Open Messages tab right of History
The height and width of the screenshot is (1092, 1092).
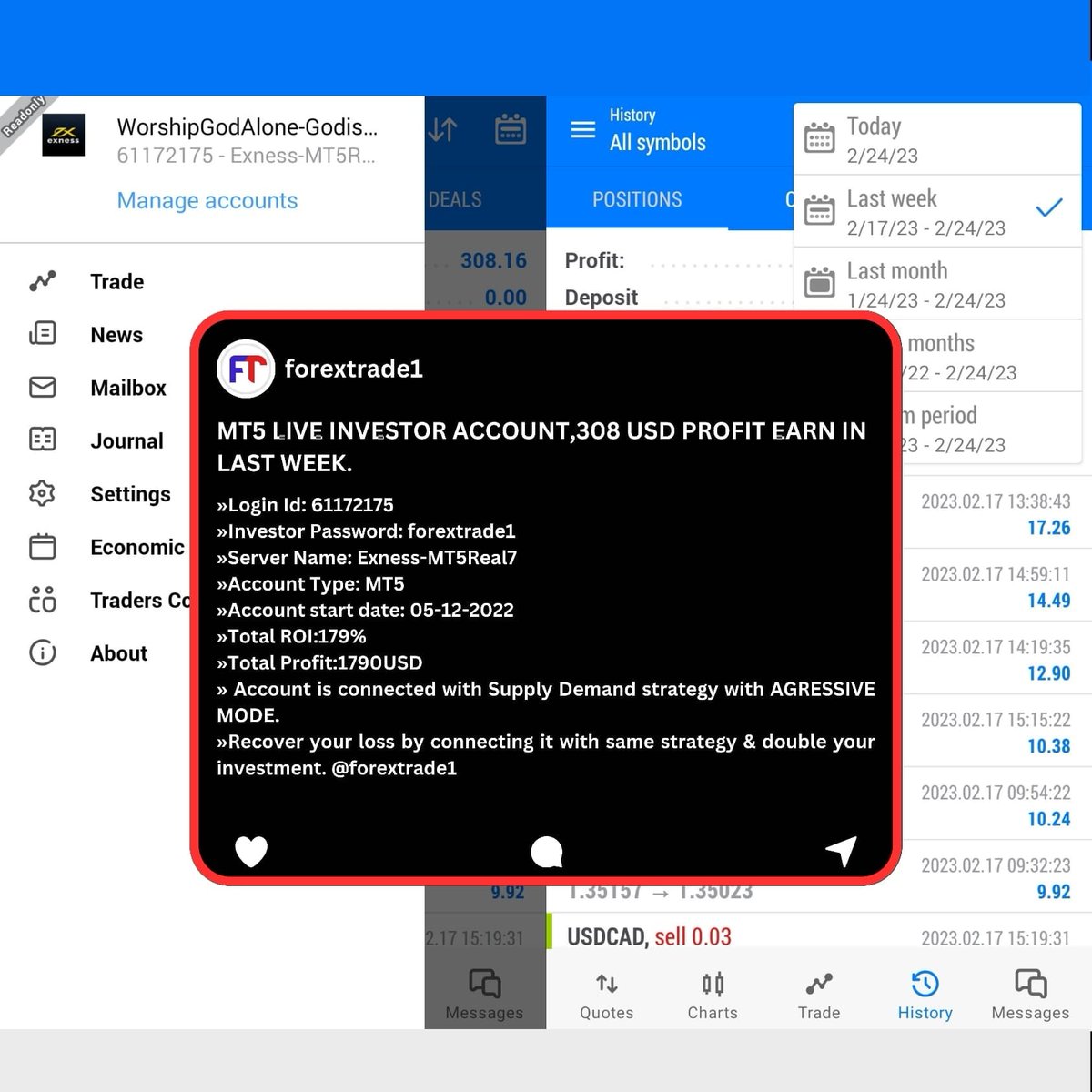tap(1030, 996)
